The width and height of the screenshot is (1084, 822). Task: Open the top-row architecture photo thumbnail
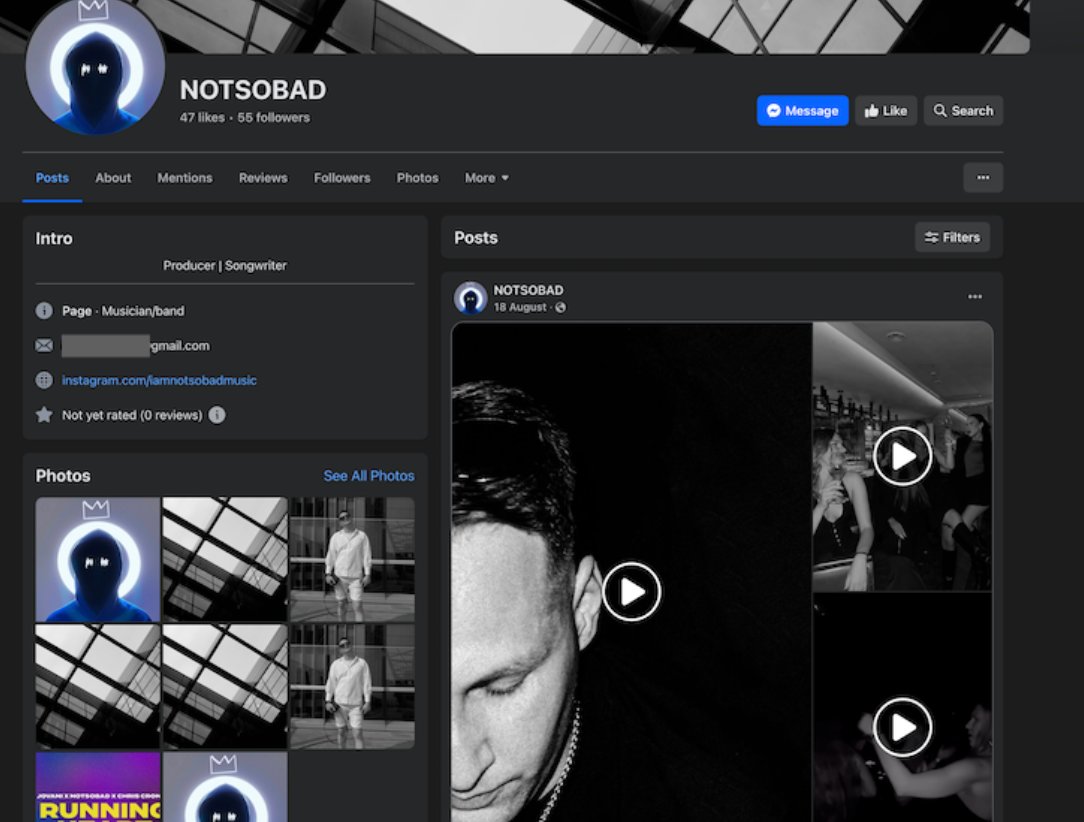coord(225,559)
